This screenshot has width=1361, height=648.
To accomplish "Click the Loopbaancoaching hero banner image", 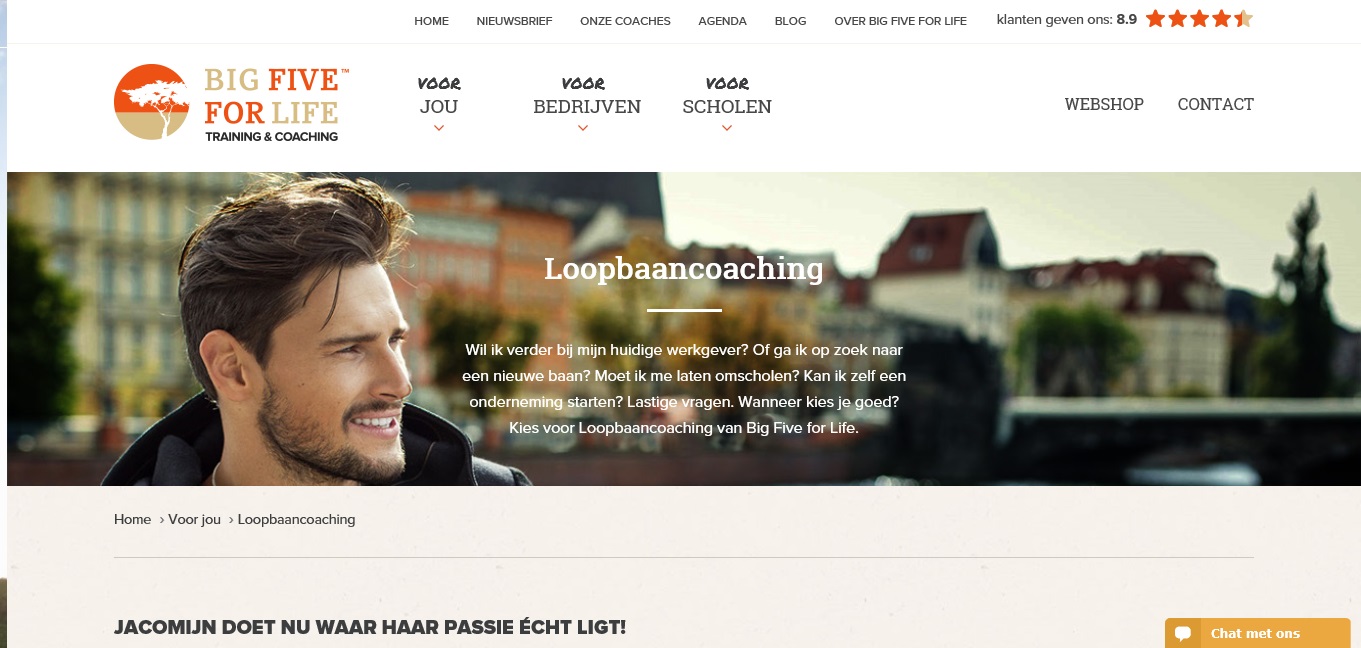I will click(x=684, y=329).
